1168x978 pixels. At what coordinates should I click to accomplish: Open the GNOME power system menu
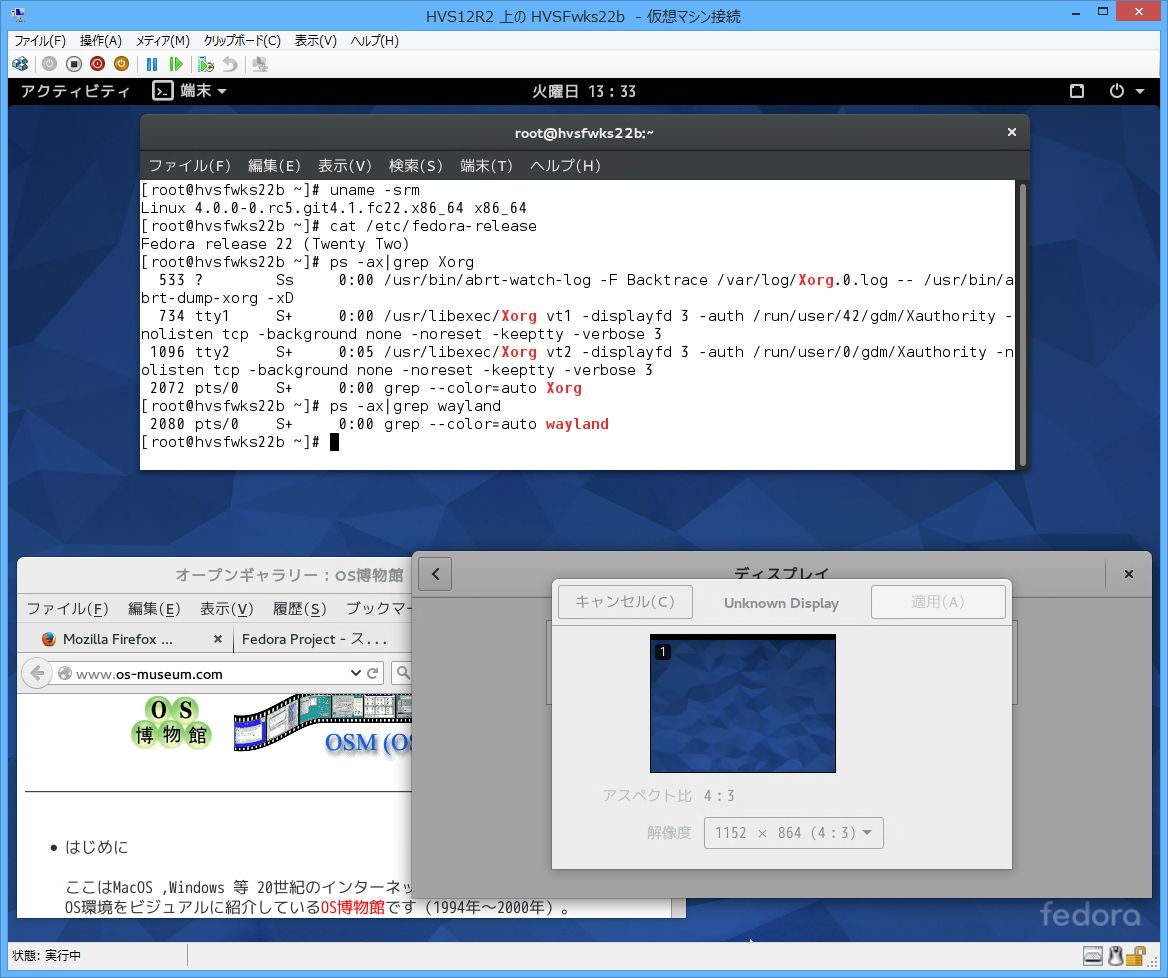[x=1126, y=91]
